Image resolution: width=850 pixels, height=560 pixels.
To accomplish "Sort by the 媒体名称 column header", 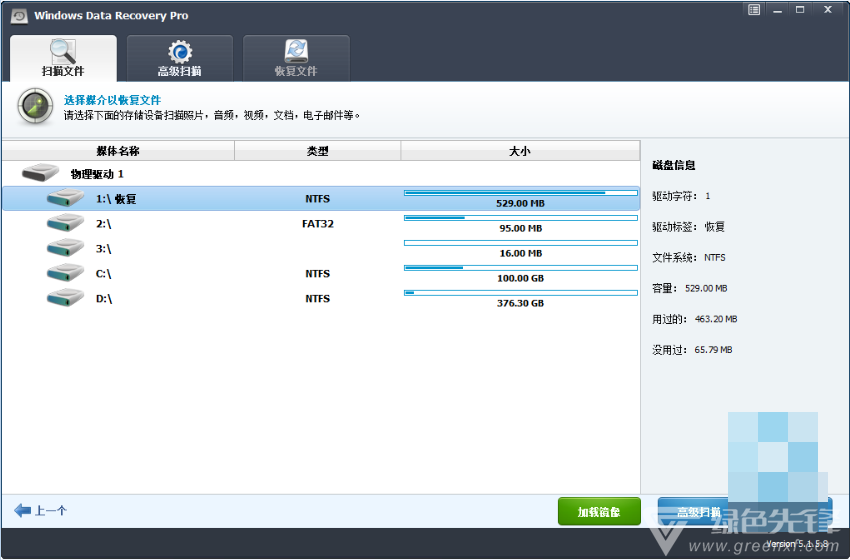I will (118, 151).
